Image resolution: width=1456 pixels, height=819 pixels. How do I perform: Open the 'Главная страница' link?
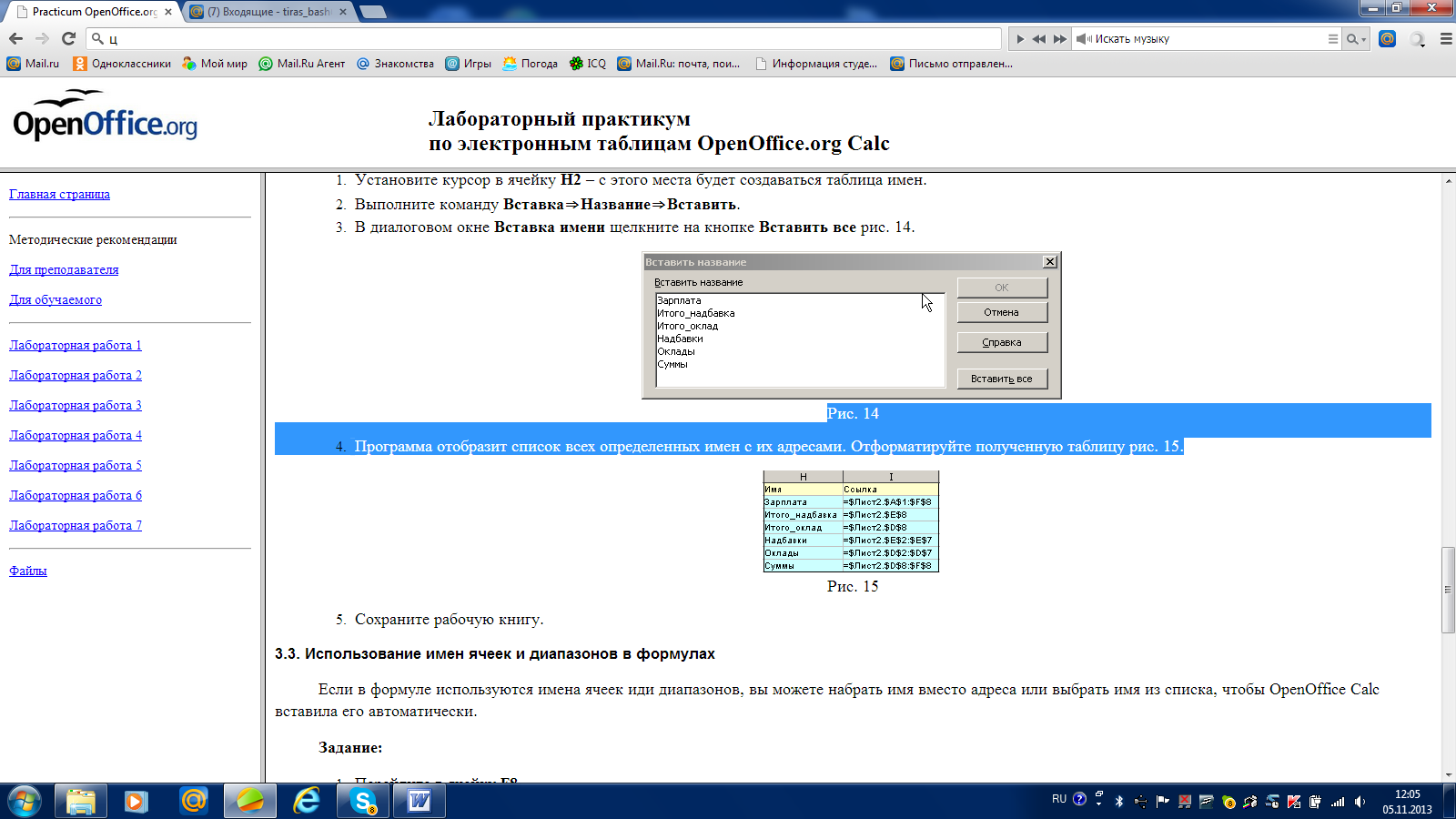[x=59, y=194]
